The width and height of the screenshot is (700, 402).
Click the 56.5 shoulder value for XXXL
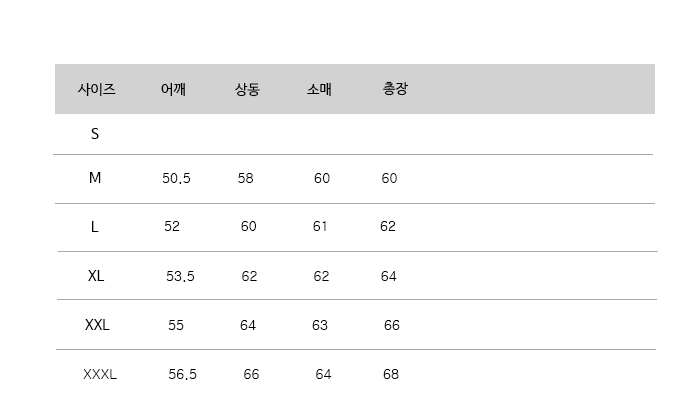click(183, 374)
